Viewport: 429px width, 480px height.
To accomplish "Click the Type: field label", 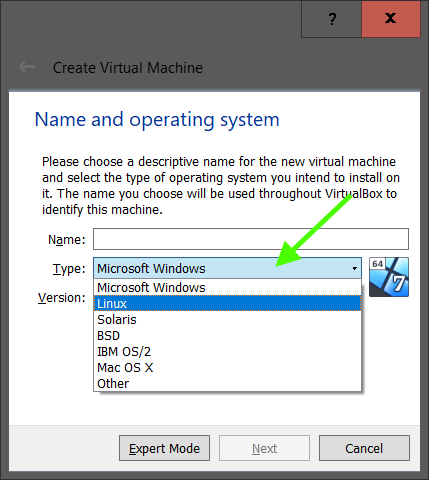I will tap(69, 269).
